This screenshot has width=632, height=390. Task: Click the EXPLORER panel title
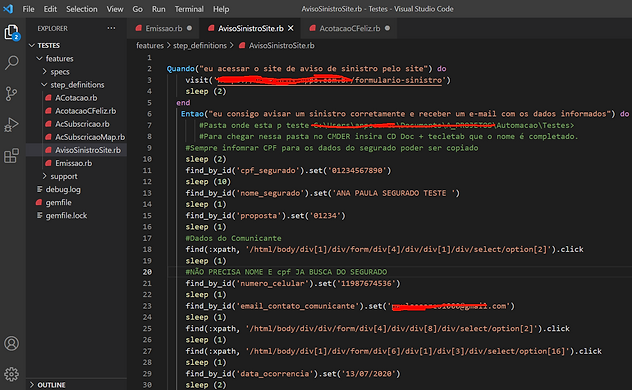pyautogui.click(x=52, y=29)
